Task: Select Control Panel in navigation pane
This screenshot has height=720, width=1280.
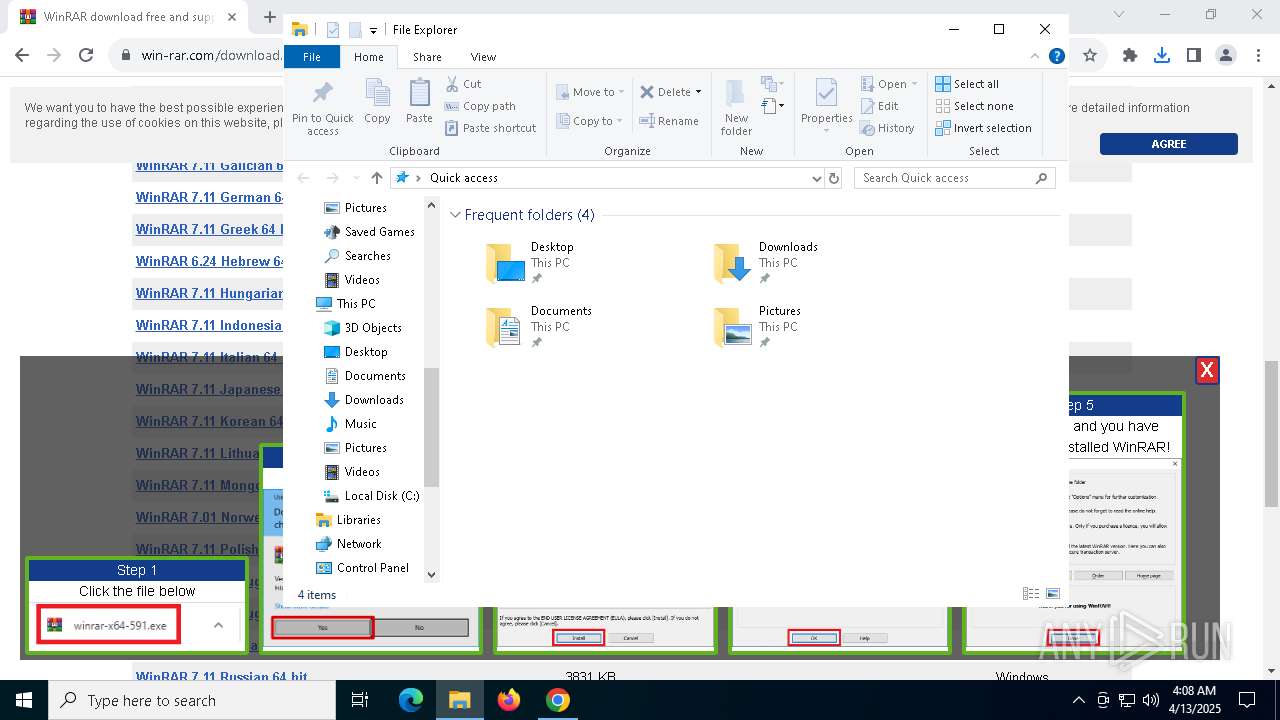Action: pos(362,568)
